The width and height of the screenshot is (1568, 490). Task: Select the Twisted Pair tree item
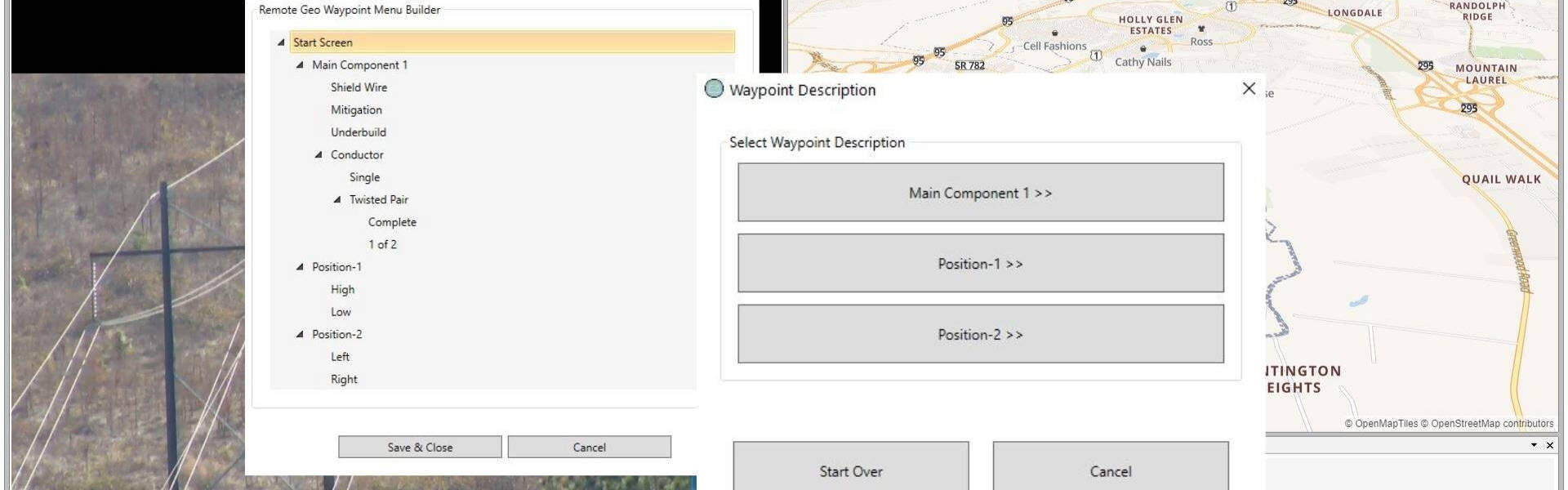point(378,199)
